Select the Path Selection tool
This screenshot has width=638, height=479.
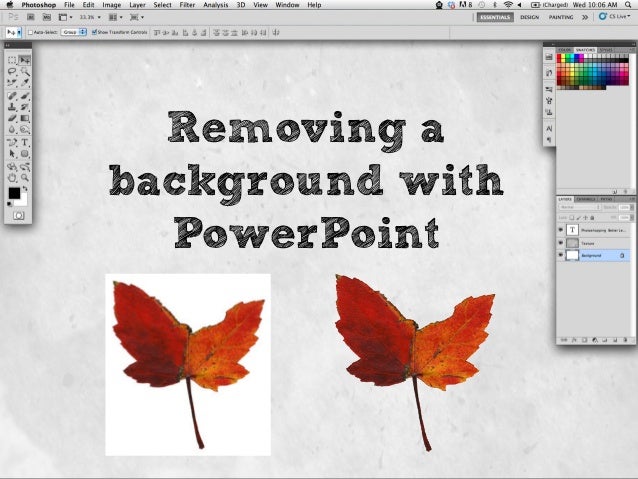pos(12,153)
